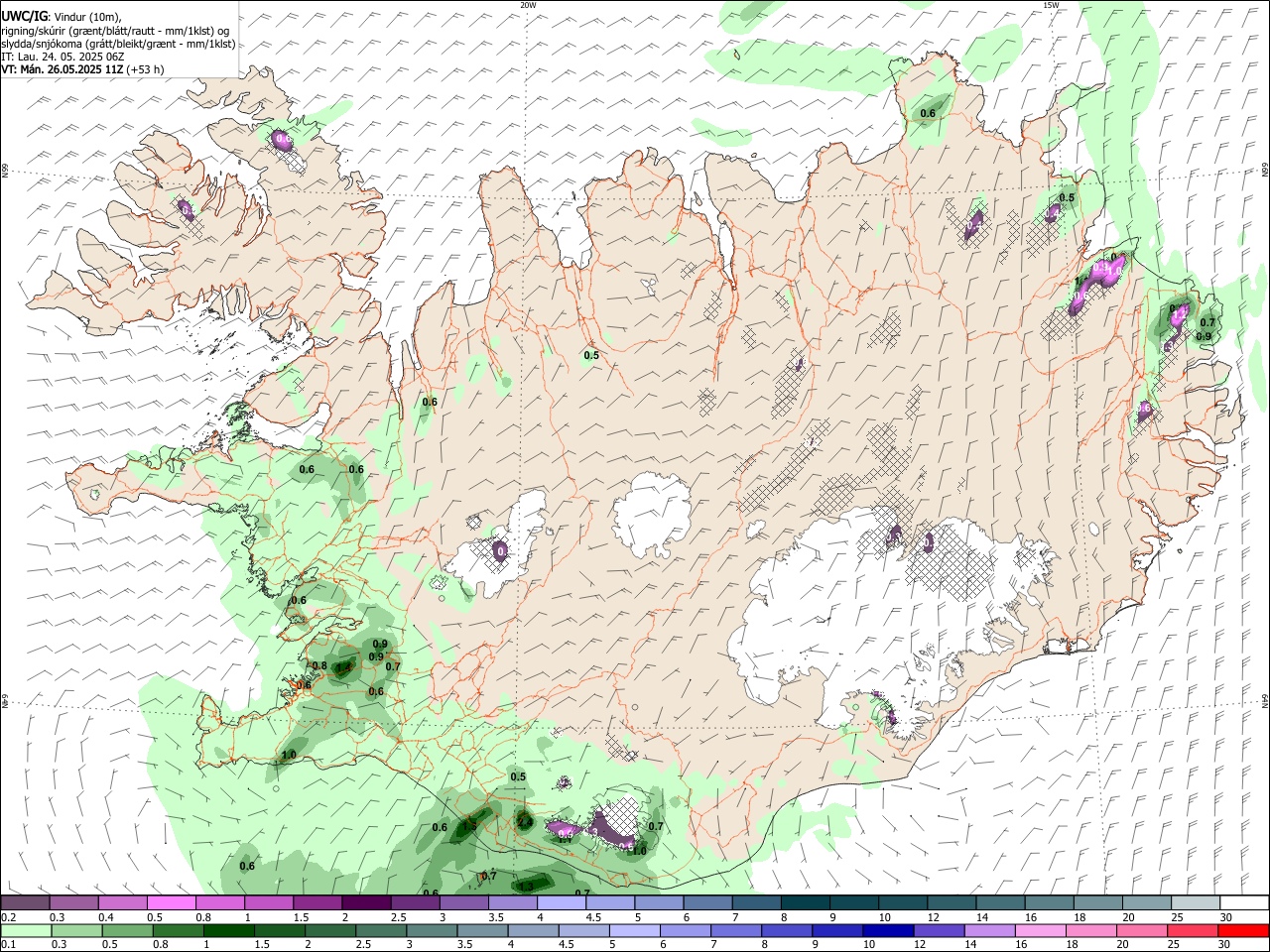Image resolution: width=1270 pixels, height=952 pixels.
Task: Click the '0.1' label on the rain scale
Action: point(9,945)
